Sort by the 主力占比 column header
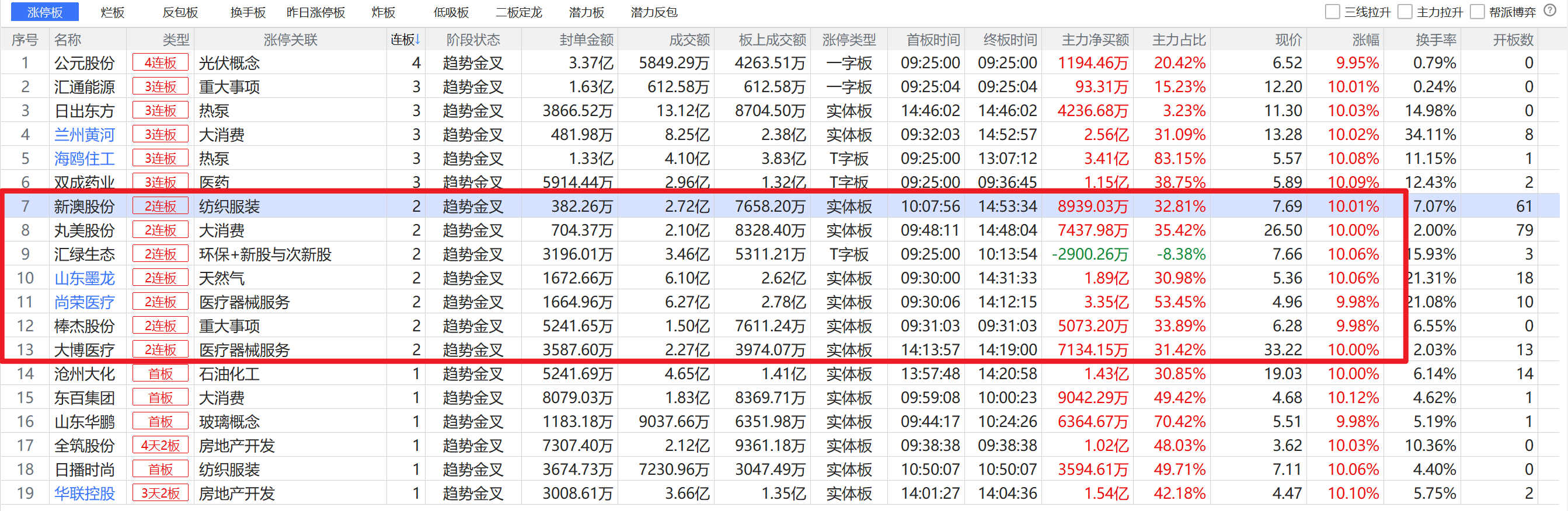 (x=1179, y=40)
